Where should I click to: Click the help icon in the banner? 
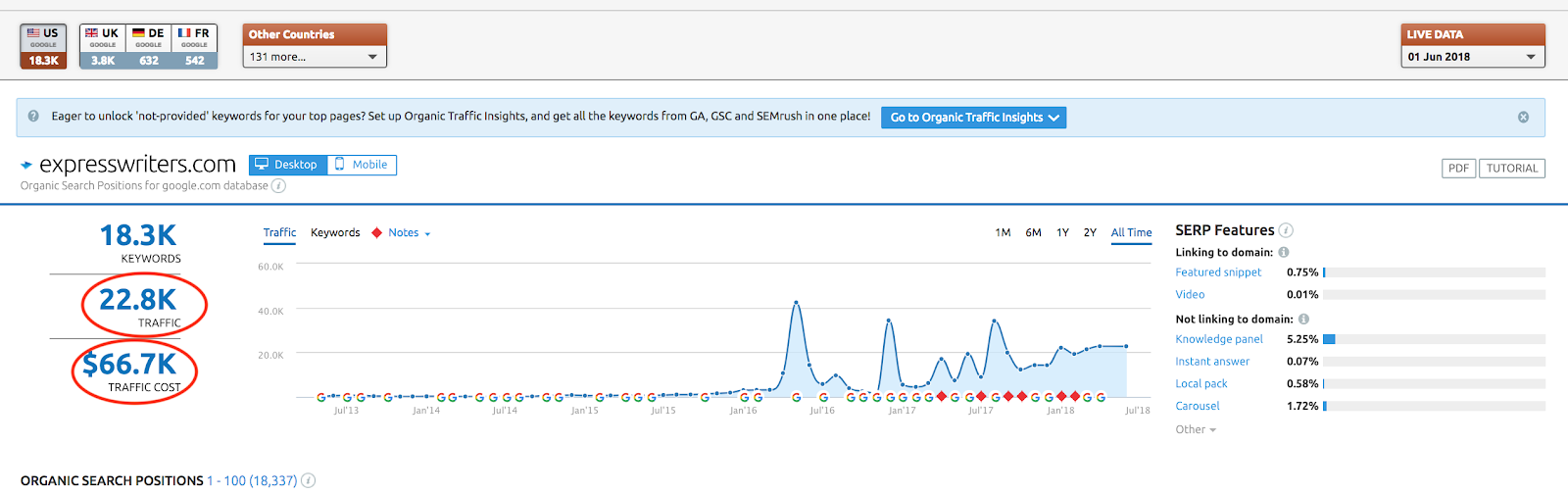33,116
